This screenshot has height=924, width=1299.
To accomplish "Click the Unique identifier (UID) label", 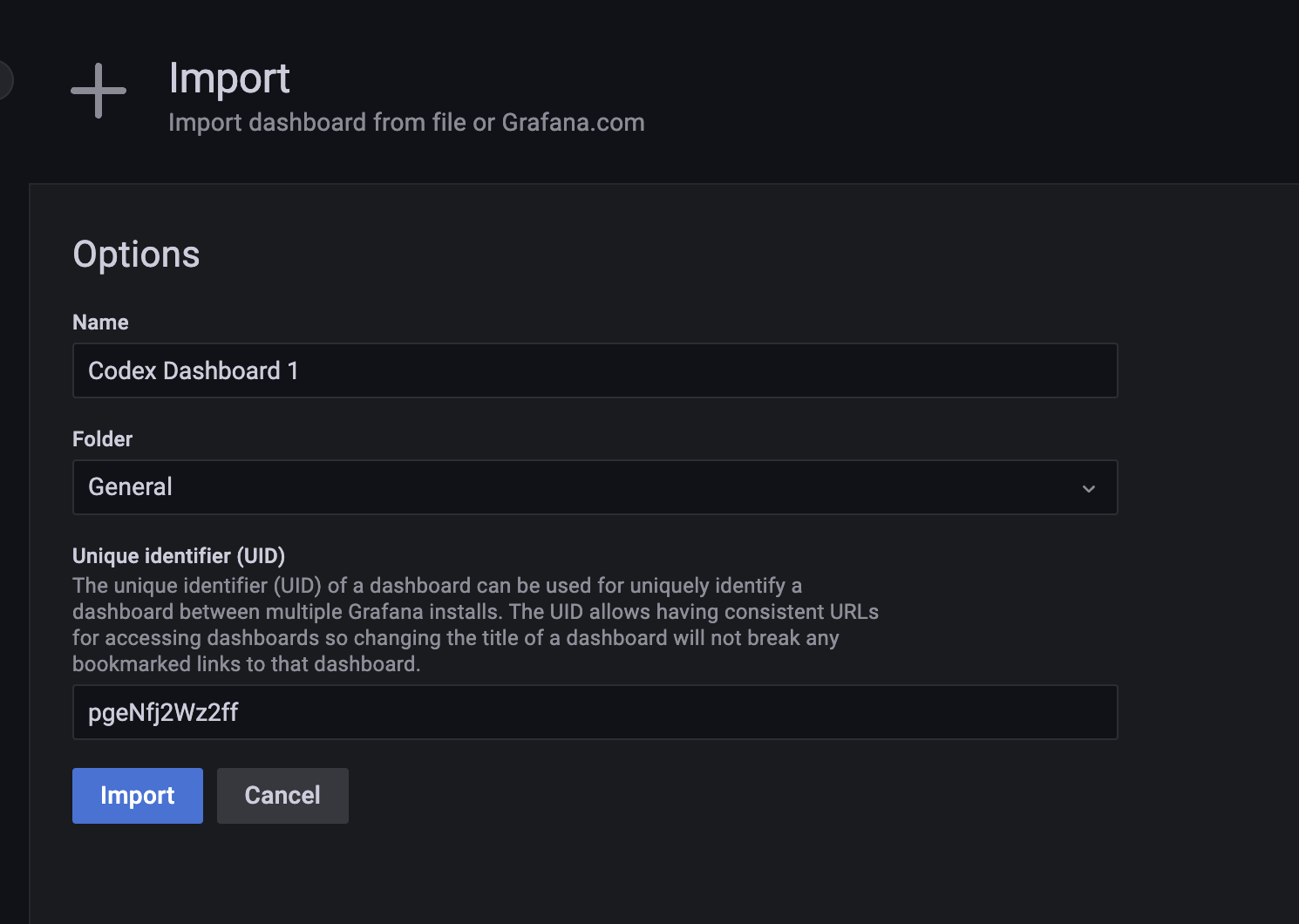I will tap(179, 556).
